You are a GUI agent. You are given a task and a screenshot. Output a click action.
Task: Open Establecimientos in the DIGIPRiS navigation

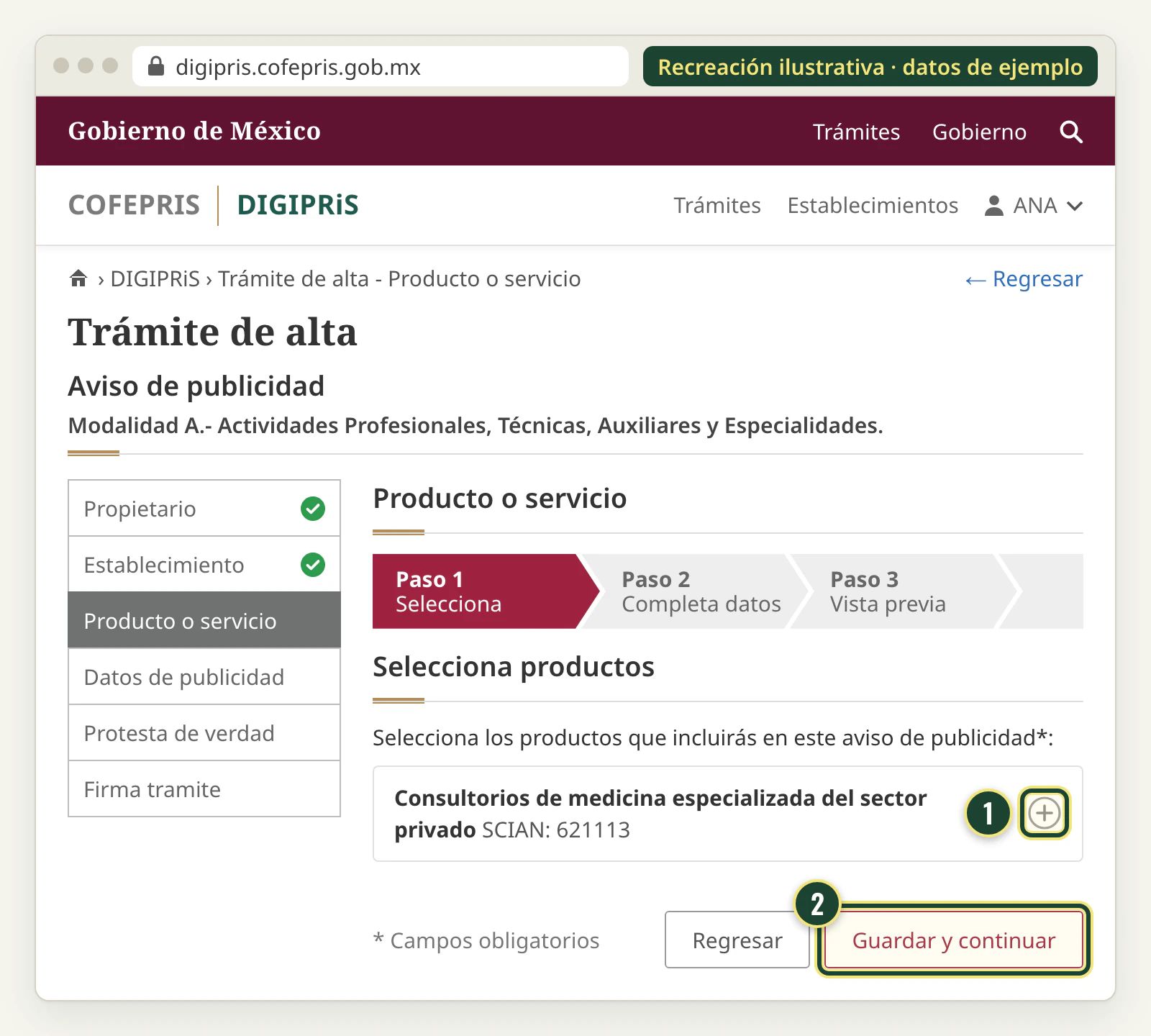pos(873,206)
